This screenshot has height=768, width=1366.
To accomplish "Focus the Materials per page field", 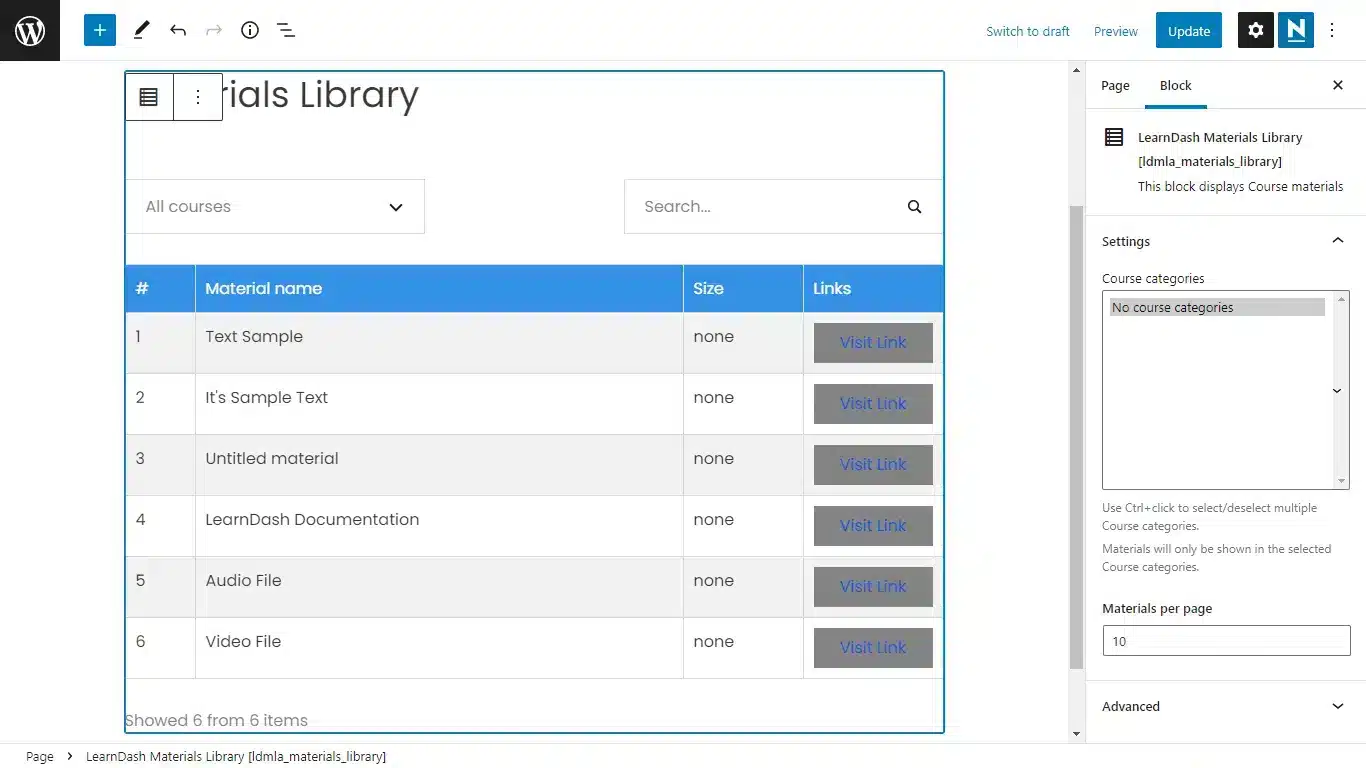I will coord(1226,641).
